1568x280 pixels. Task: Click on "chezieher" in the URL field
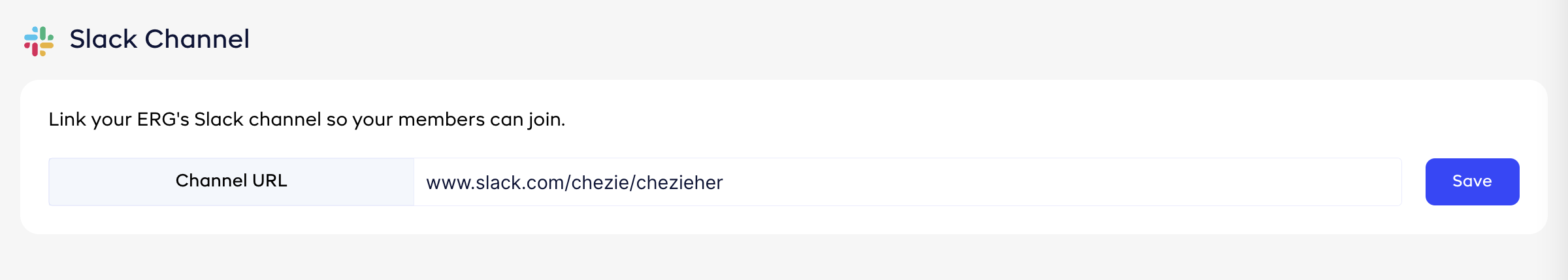pos(679,183)
